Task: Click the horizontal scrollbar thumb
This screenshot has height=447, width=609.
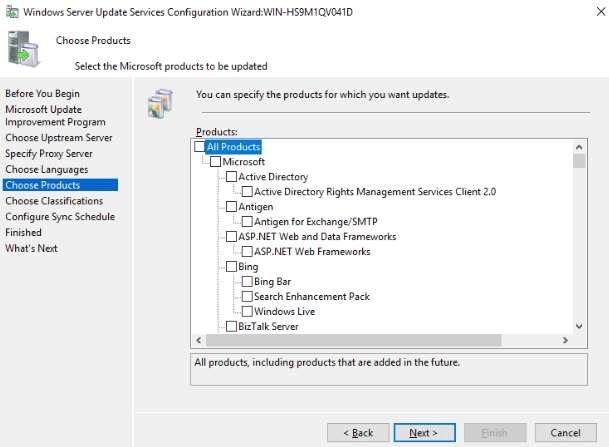Action: pyautogui.click(x=353, y=340)
